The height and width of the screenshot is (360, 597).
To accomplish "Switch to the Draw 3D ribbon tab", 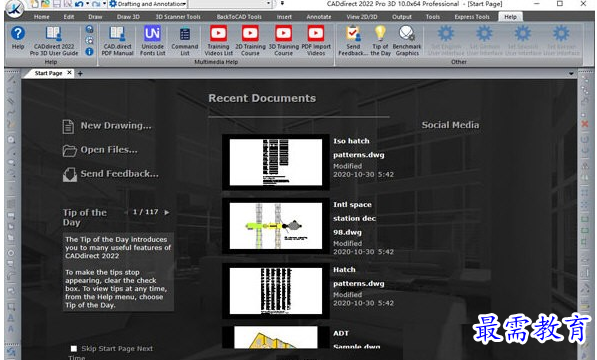I will click(x=128, y=17).
